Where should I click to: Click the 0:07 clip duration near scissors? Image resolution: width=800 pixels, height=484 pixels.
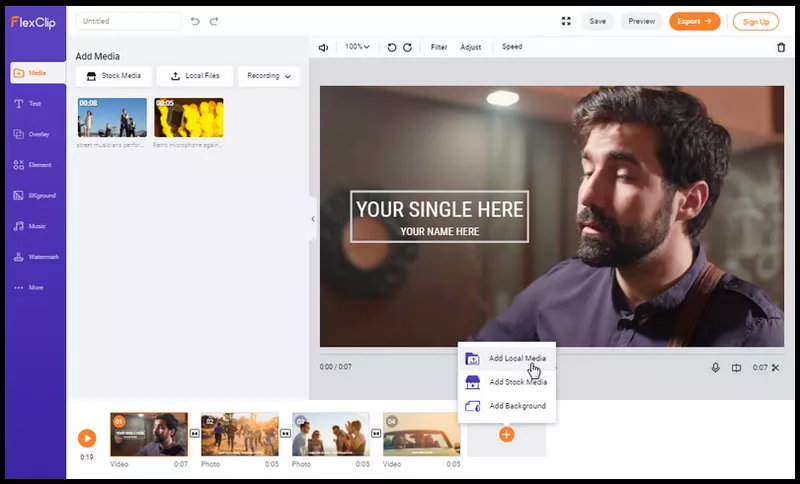tap(760, 368)
